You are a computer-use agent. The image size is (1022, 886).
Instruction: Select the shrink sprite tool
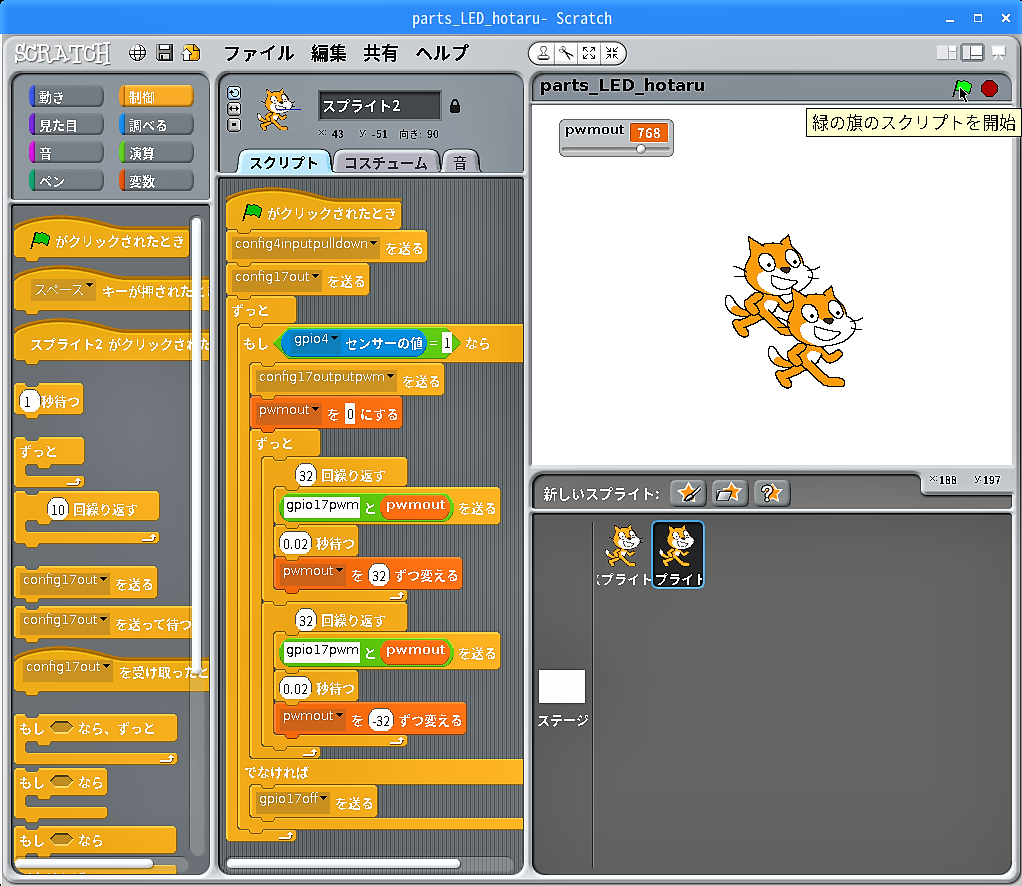pos(612,53)
